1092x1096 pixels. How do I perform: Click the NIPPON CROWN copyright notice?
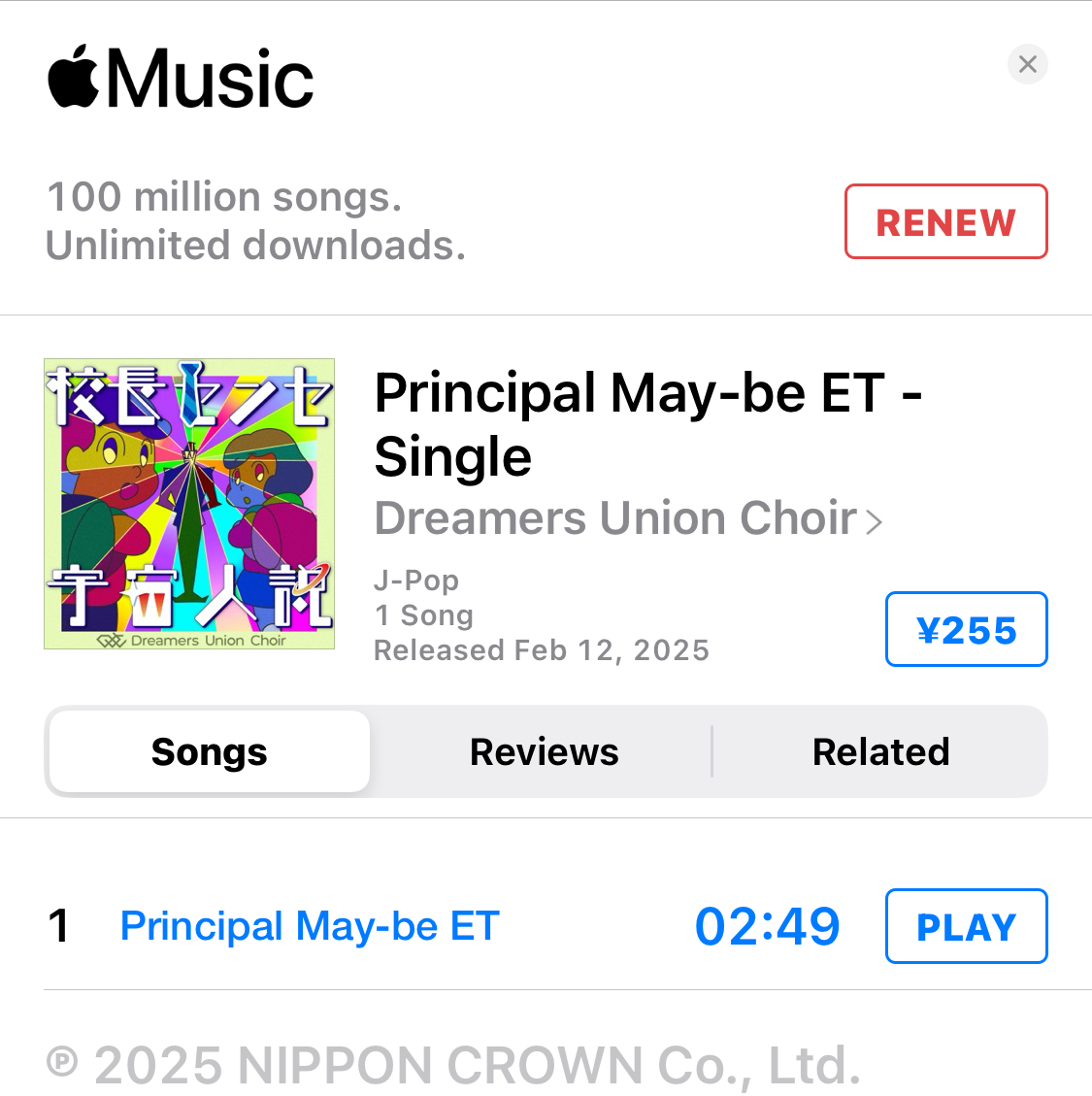click(x=453, y=1065)
